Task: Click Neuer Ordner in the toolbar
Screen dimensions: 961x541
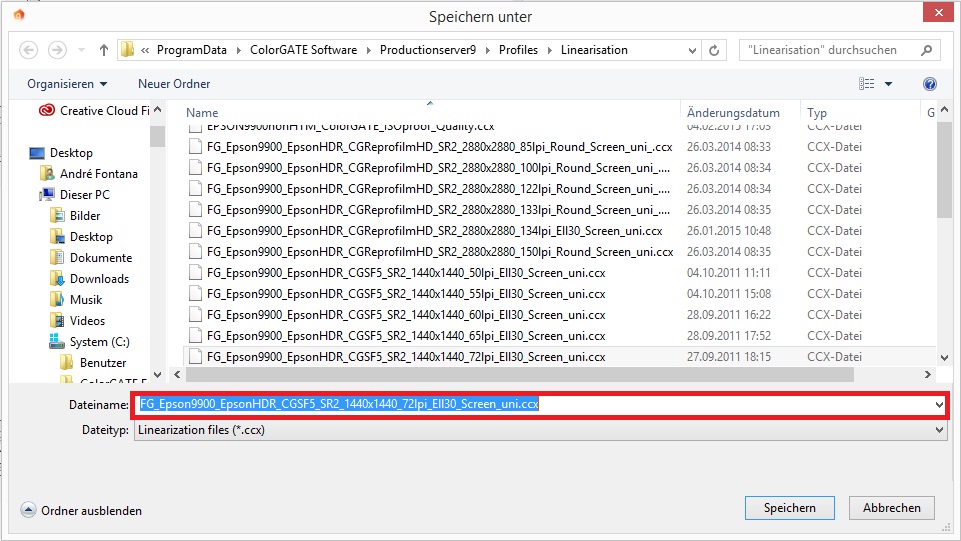Action: (174, 84)
